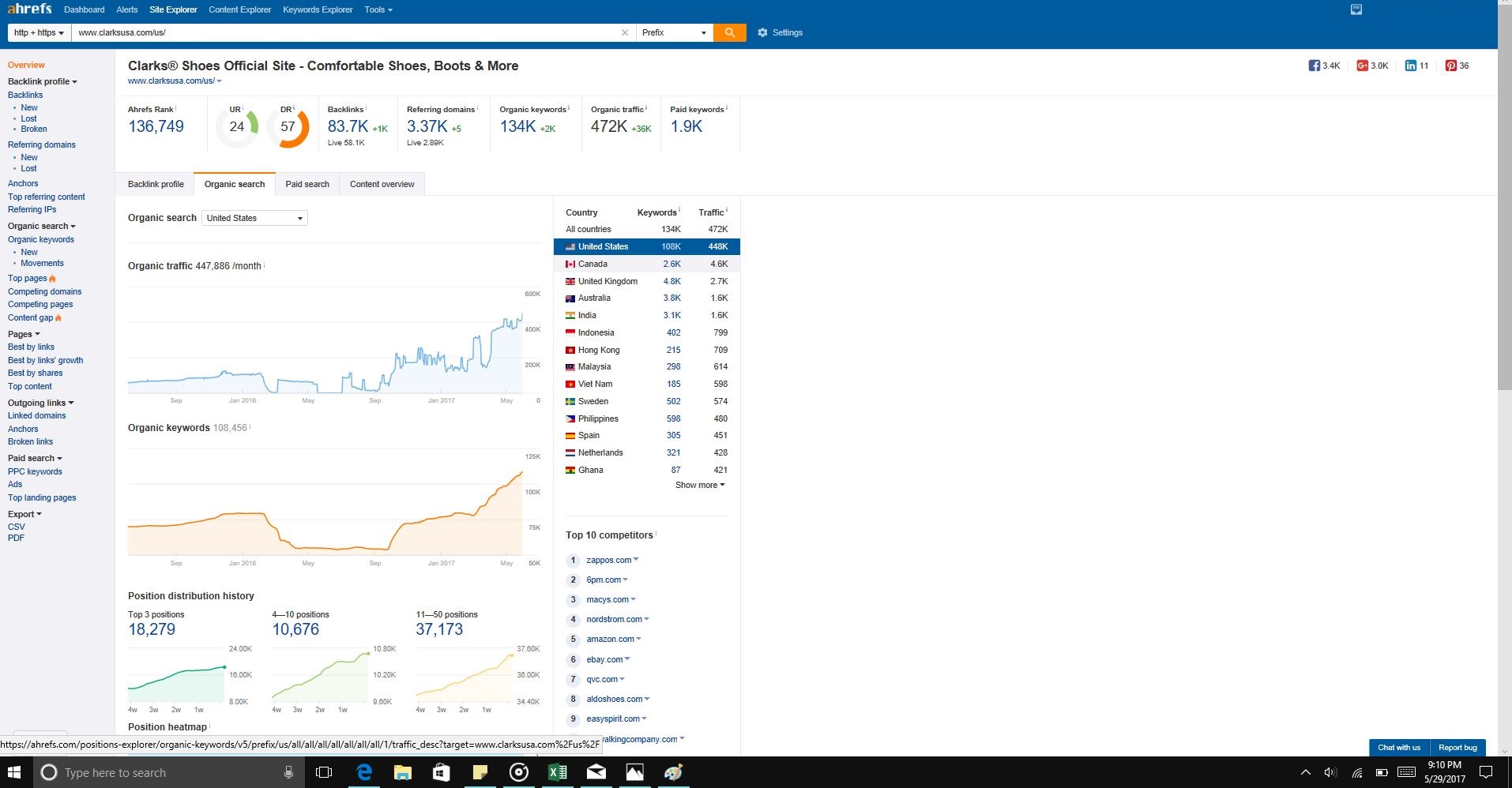Click the Google Plus share count icon
The width and height of the screenshot is (1512, 788).
(1362, 66)
